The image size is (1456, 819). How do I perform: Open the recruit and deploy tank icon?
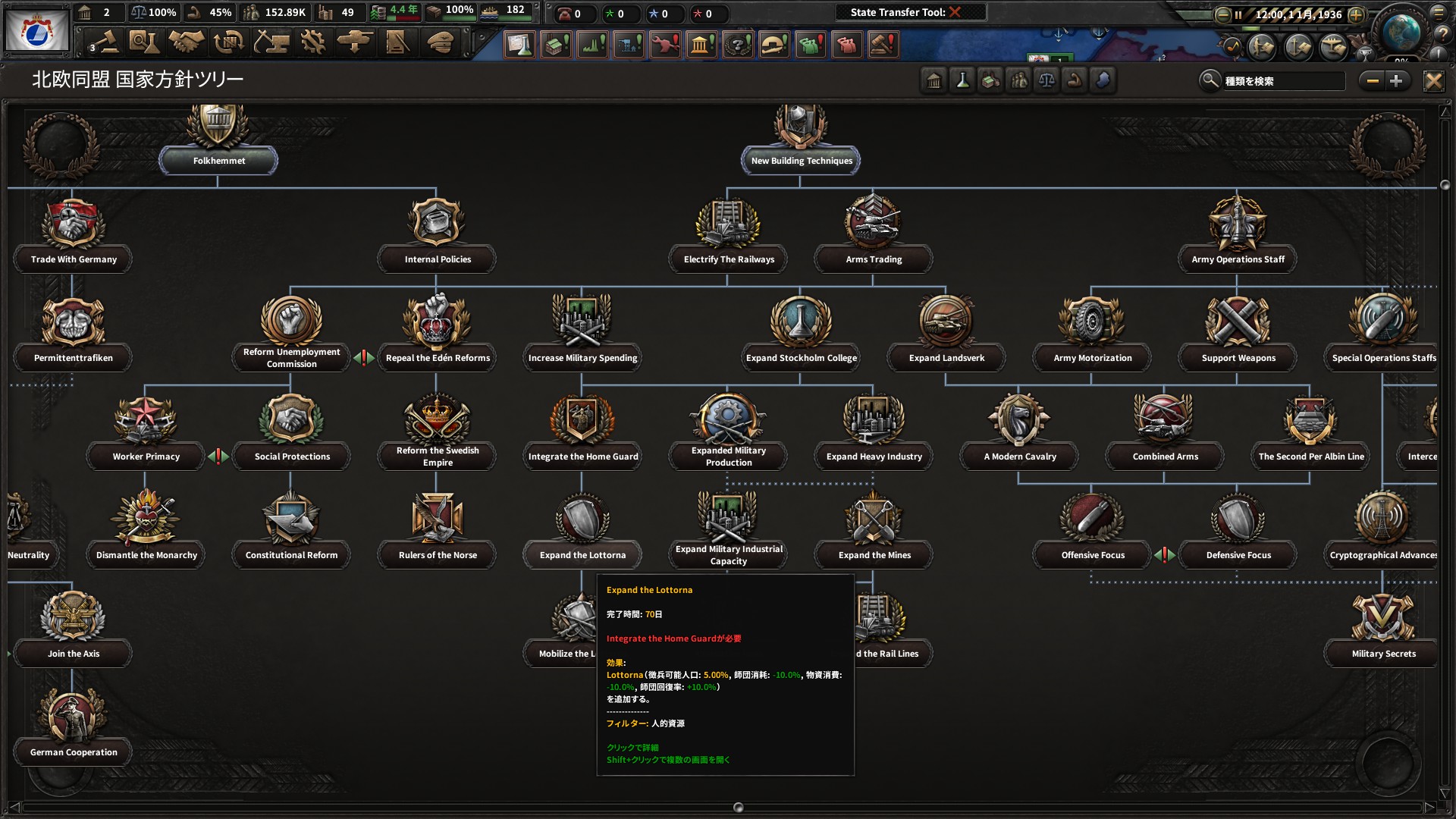(x=354, y=42)
